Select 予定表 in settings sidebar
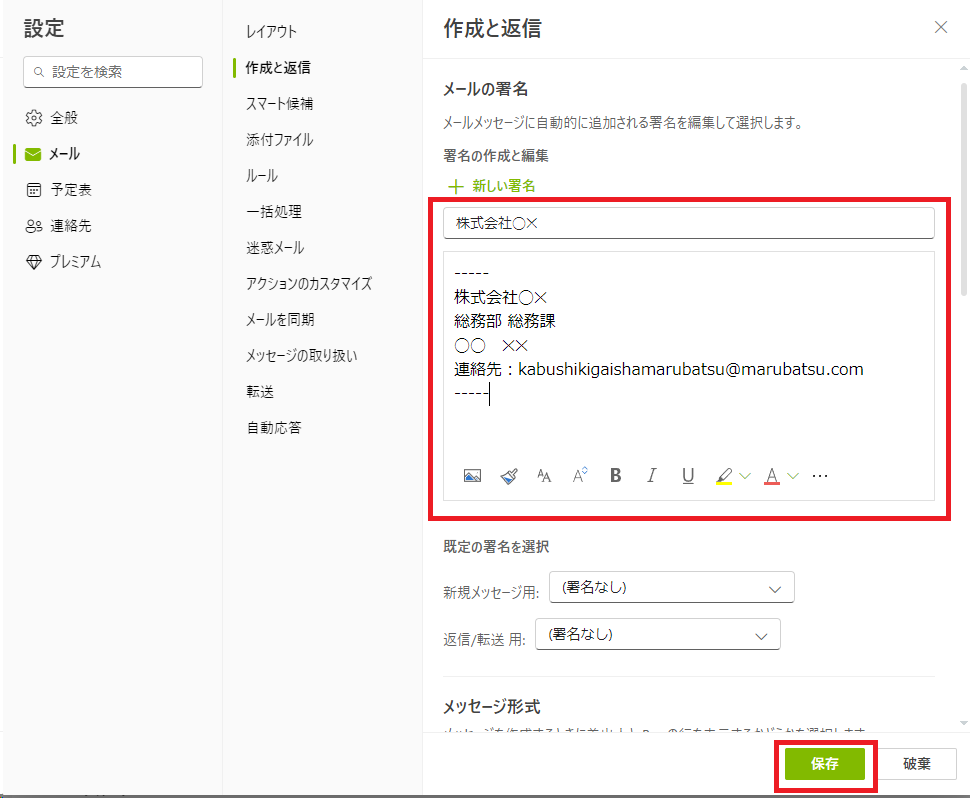970x798 pixels. click(70, 190)
